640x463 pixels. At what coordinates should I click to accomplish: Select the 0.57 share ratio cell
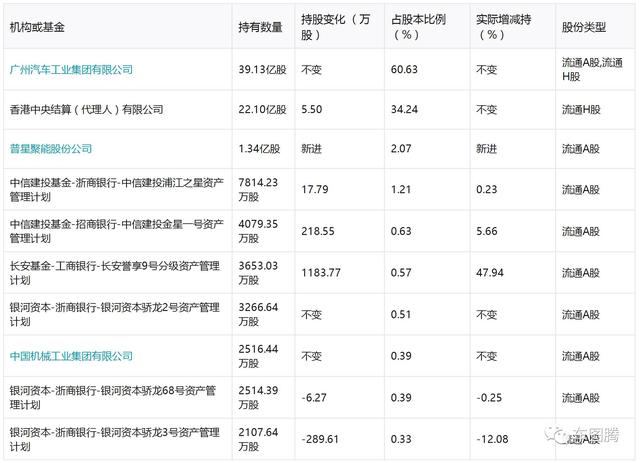click(x=401, y=273)
